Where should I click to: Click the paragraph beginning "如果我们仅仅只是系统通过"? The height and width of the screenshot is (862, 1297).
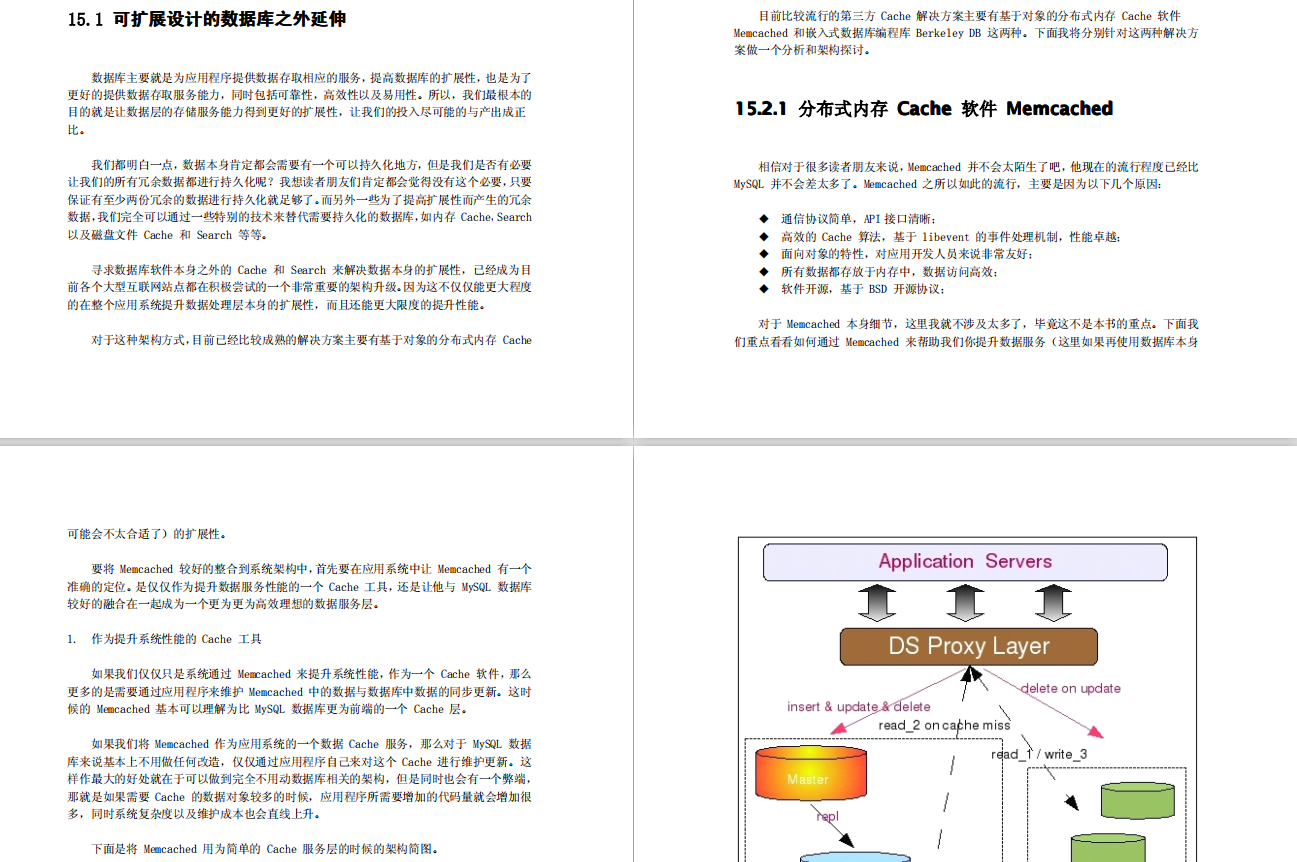299,691
